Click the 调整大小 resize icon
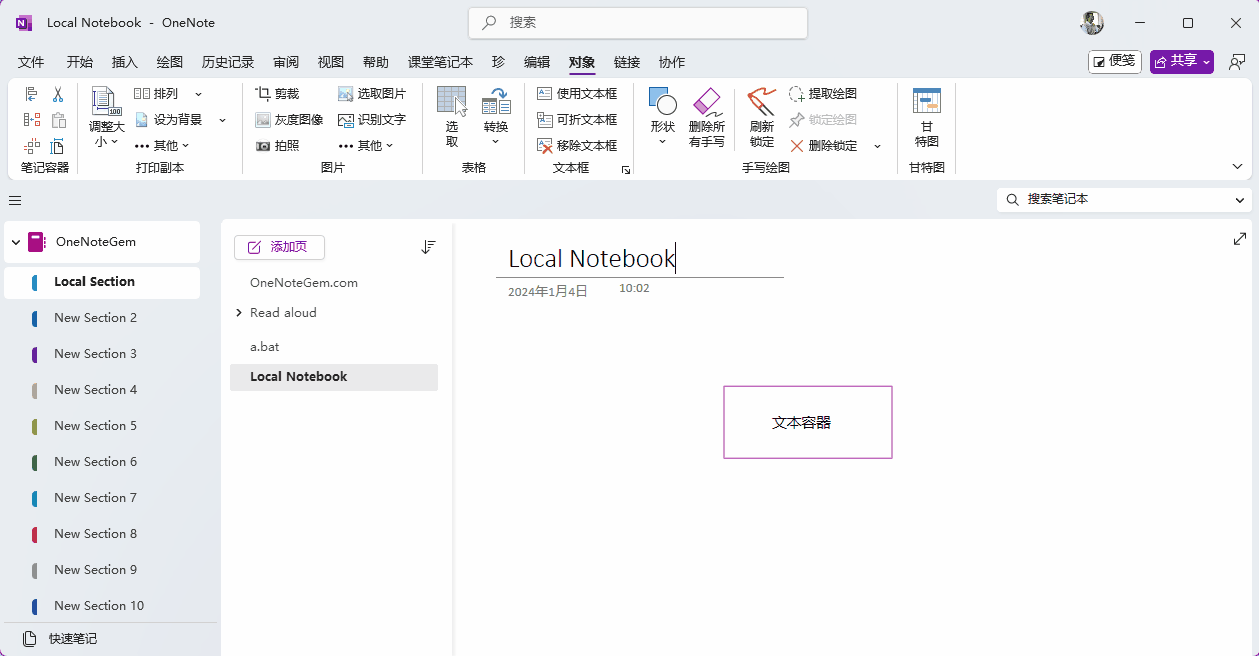This screenshot has height=656, width=1259. [106, 101]
